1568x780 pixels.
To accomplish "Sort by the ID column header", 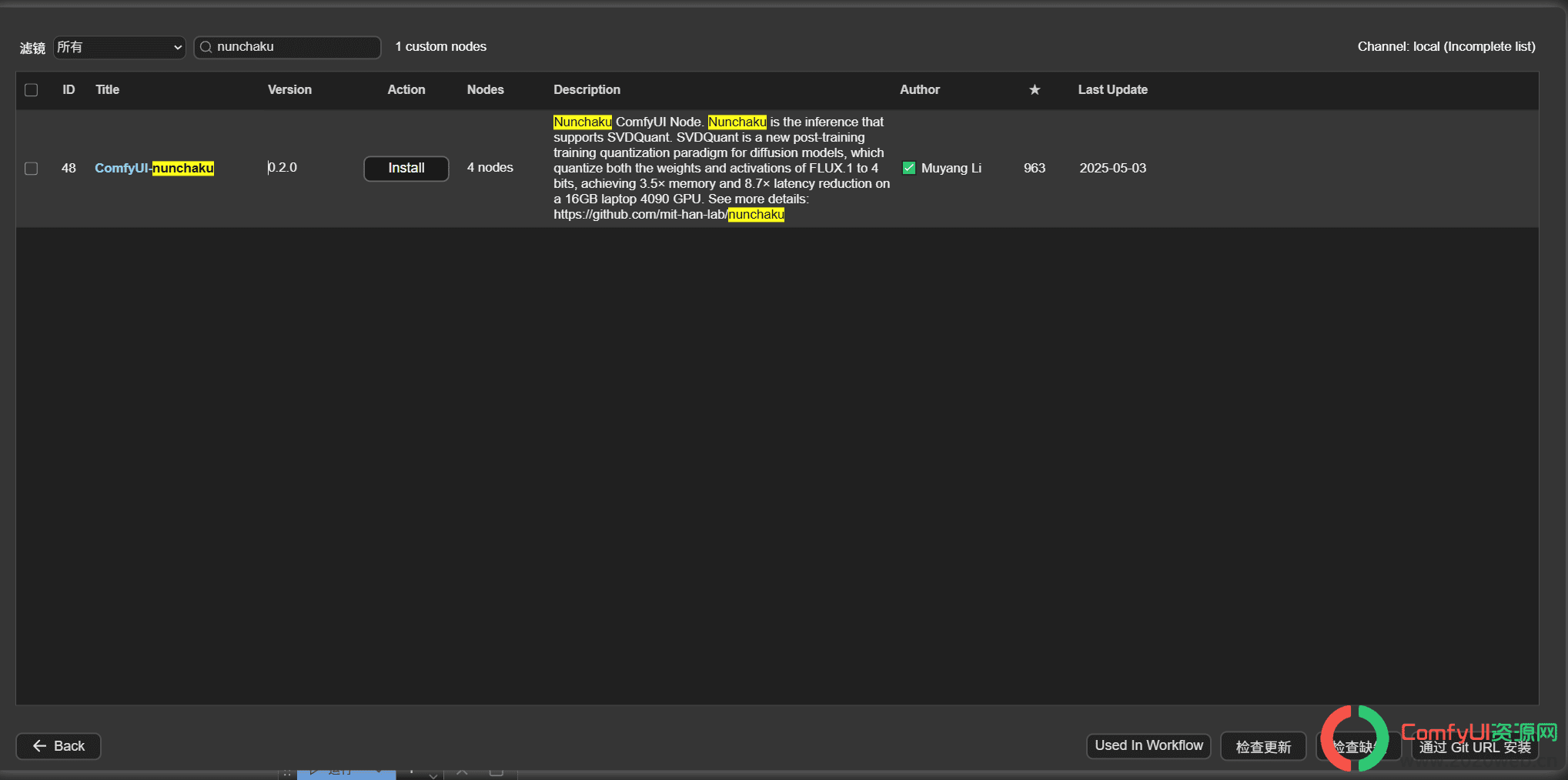I will pyautogui.click(x=69, y=89).
